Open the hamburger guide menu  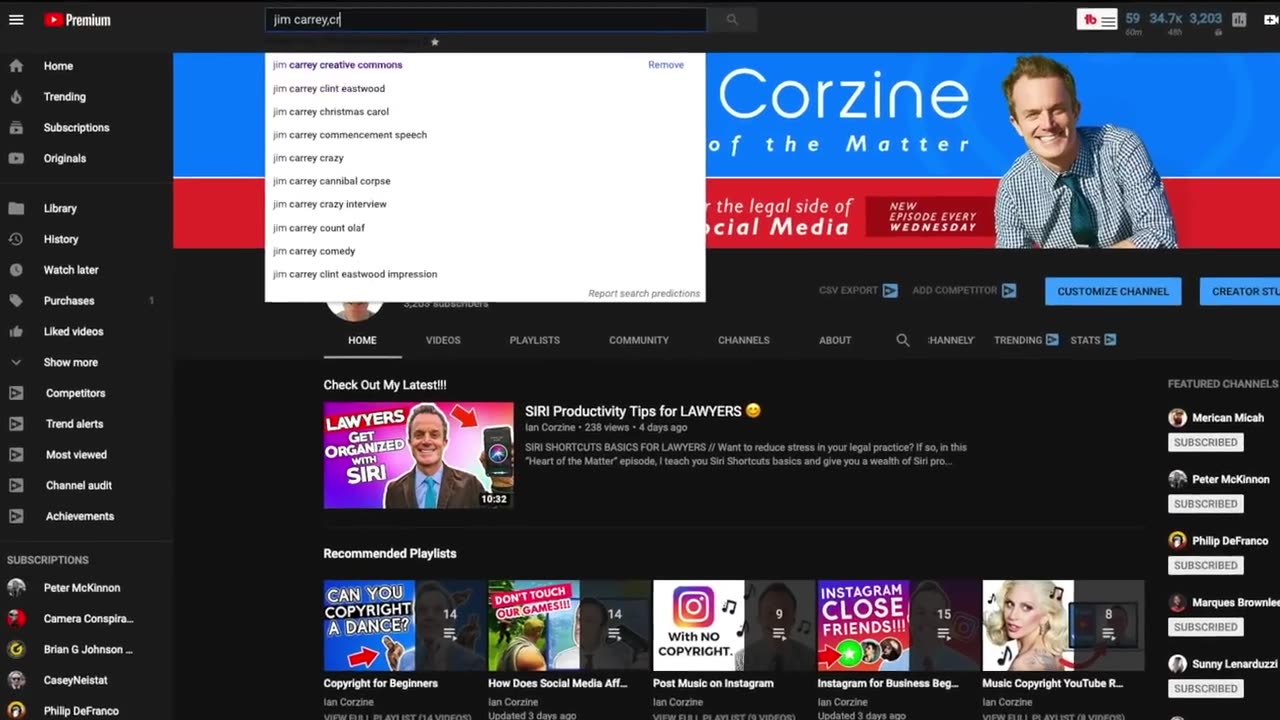[16, 20]
